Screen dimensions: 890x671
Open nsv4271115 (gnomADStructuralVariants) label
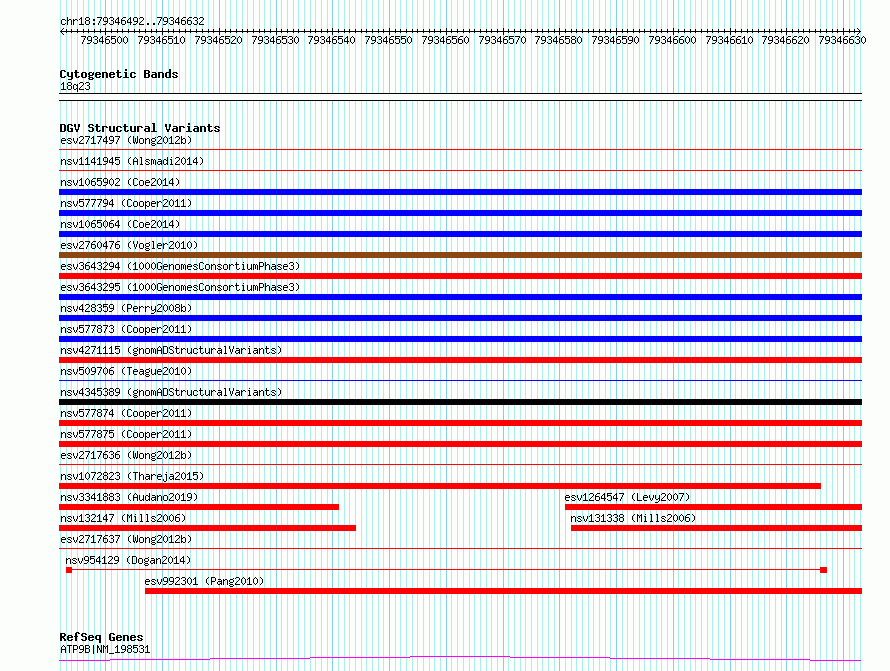coord(171,350)
